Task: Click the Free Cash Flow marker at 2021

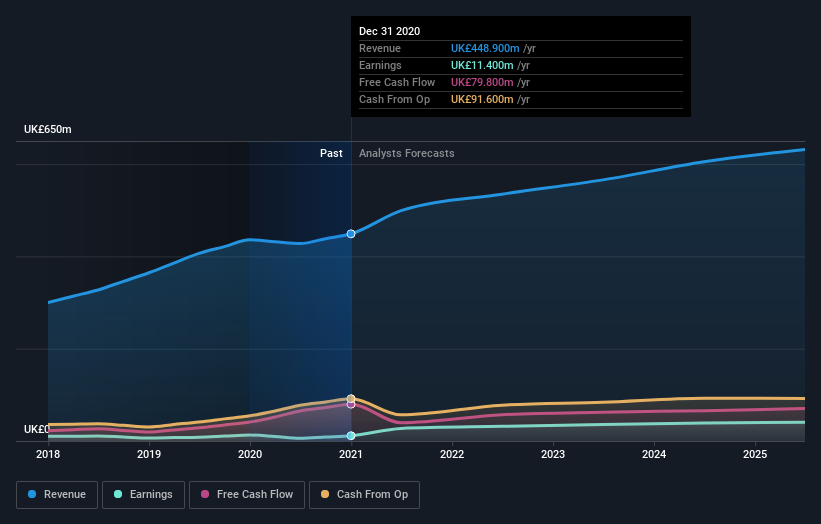Action: click(351, 405)
